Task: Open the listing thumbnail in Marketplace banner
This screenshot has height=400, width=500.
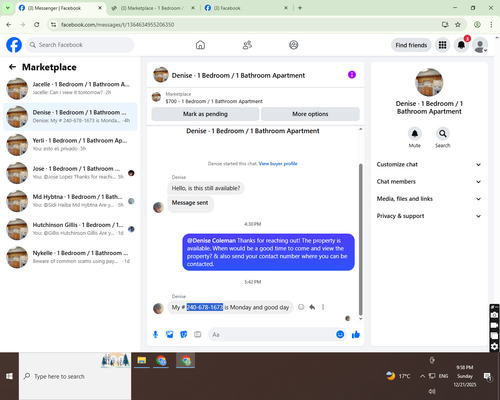Action: 156,97
